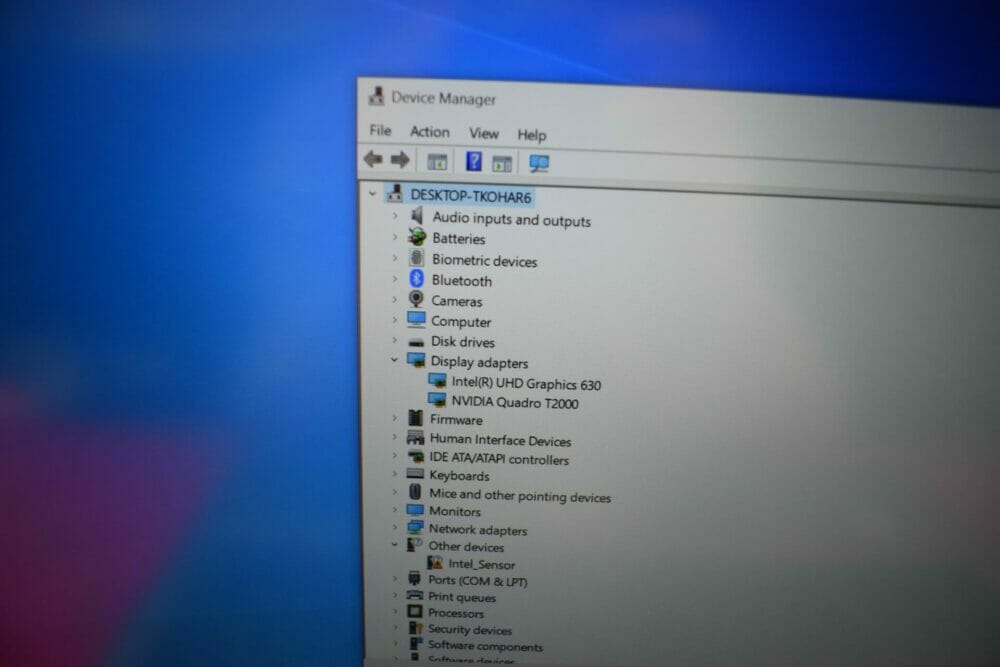Select Intel(R) UHD Graphics 630

[x=526, y=383]
